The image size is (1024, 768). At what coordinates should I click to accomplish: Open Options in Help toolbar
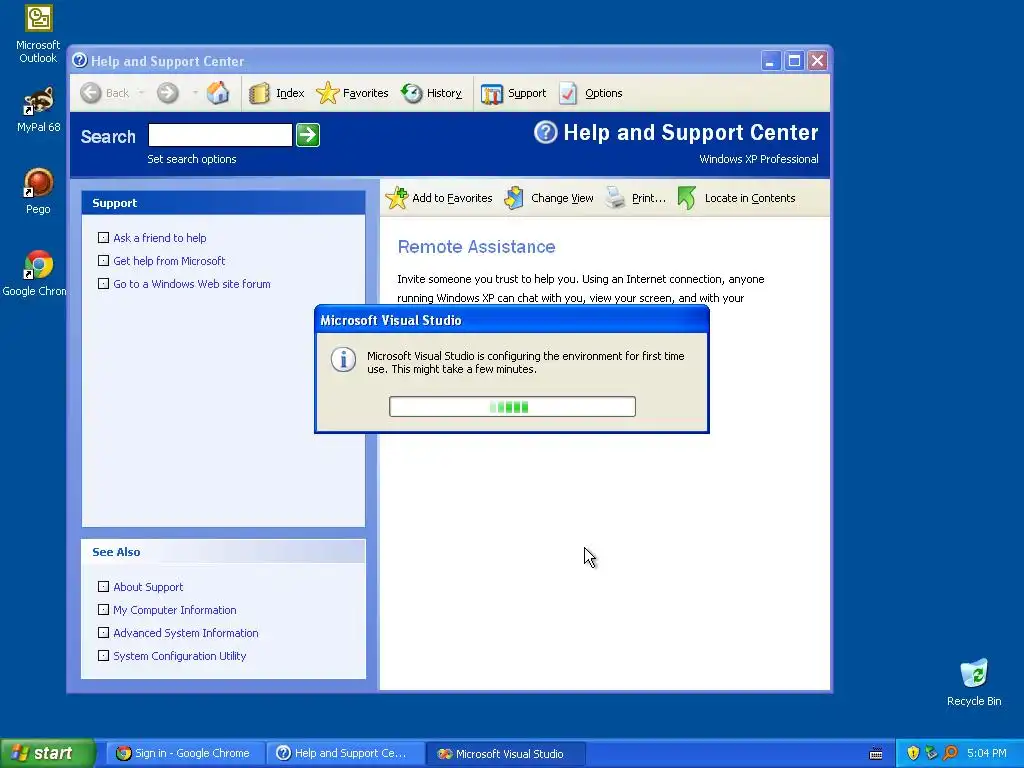[591, 93]
